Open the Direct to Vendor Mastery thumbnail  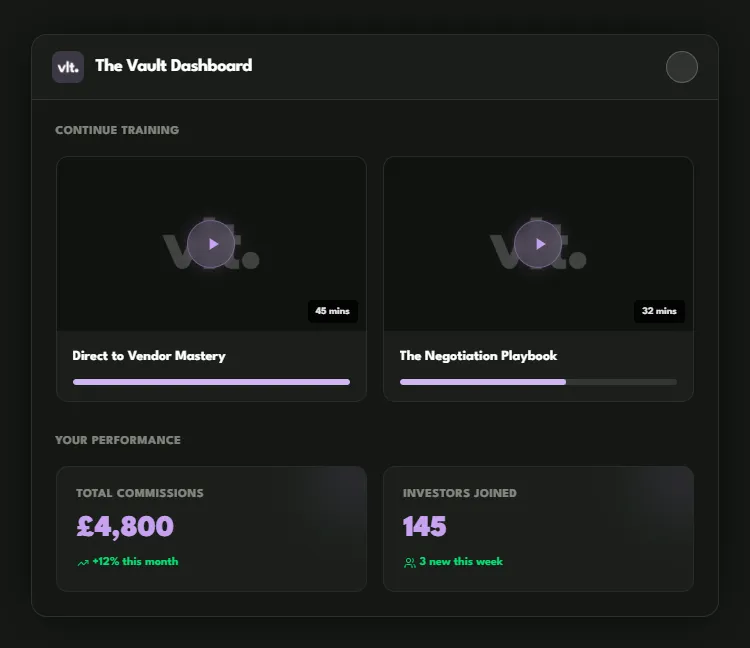[211, 244]
